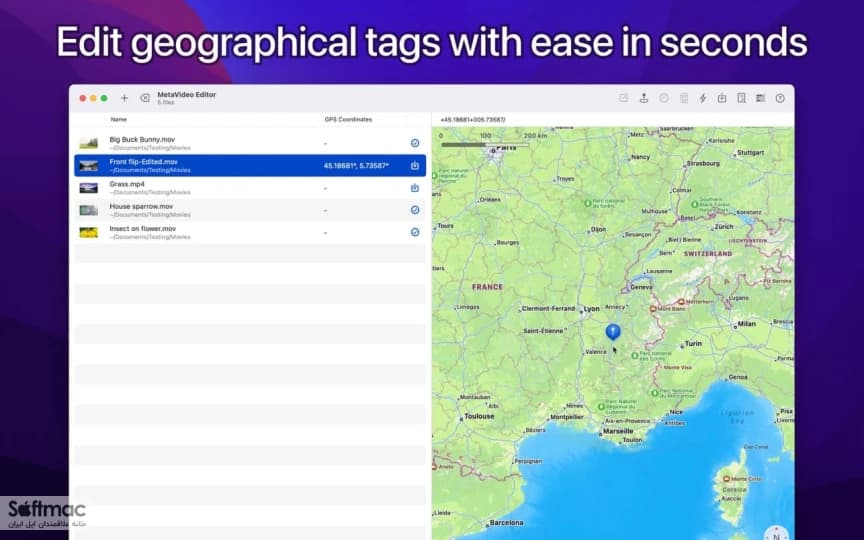Click the blue location pin on map
This screenshot has width=864, height=540.
[x=613, y=332]
